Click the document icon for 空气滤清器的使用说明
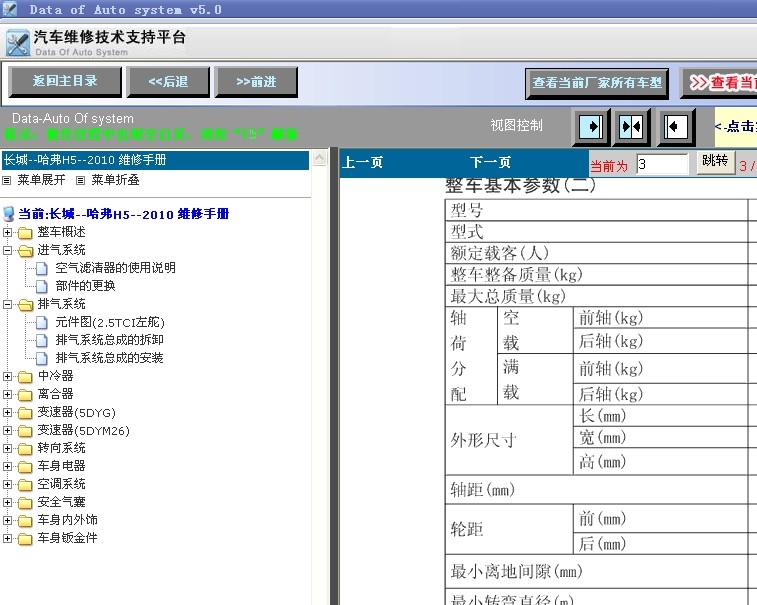 42,268
